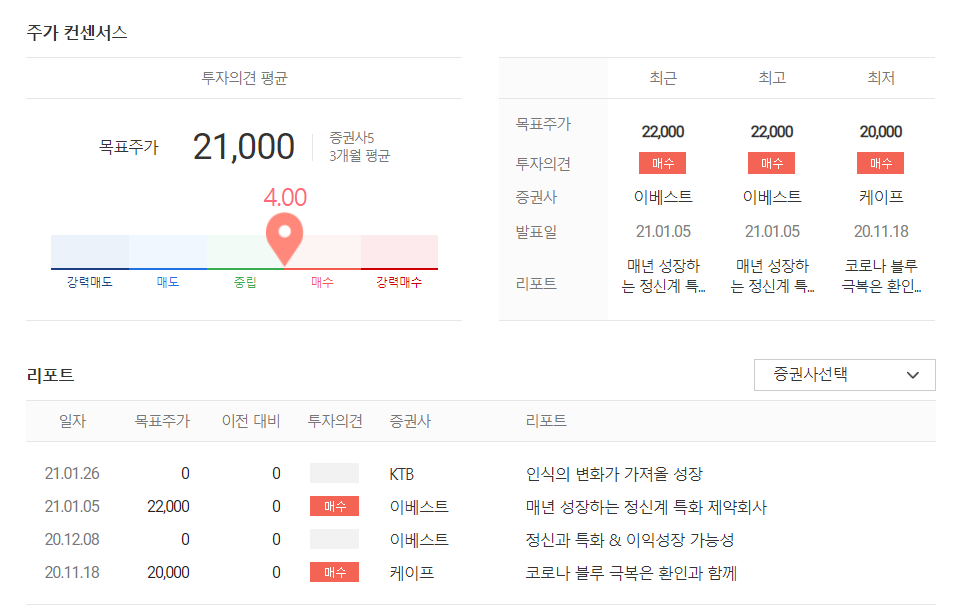Click 20,000 target price in report table
The image size is (954, 609).
click(x=169, y=572)
